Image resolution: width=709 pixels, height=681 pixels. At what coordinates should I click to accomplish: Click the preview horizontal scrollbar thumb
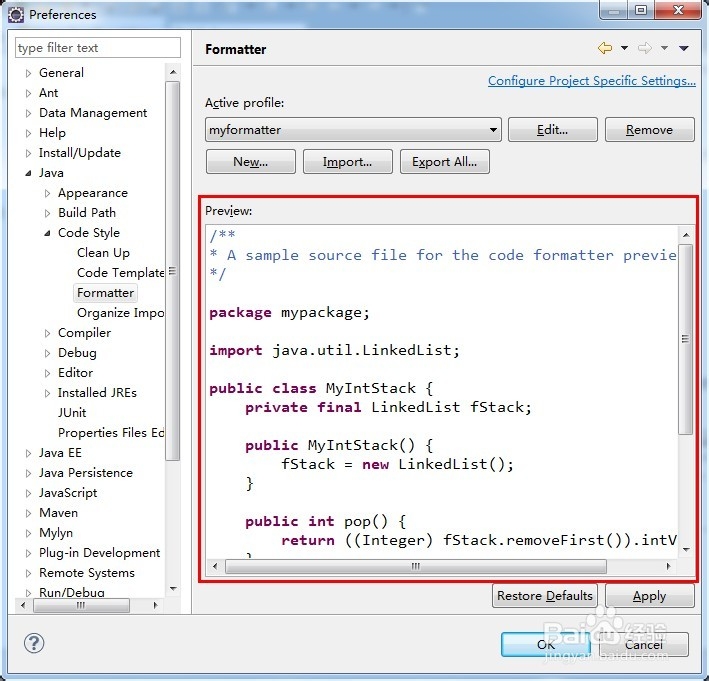pos(416,566)
